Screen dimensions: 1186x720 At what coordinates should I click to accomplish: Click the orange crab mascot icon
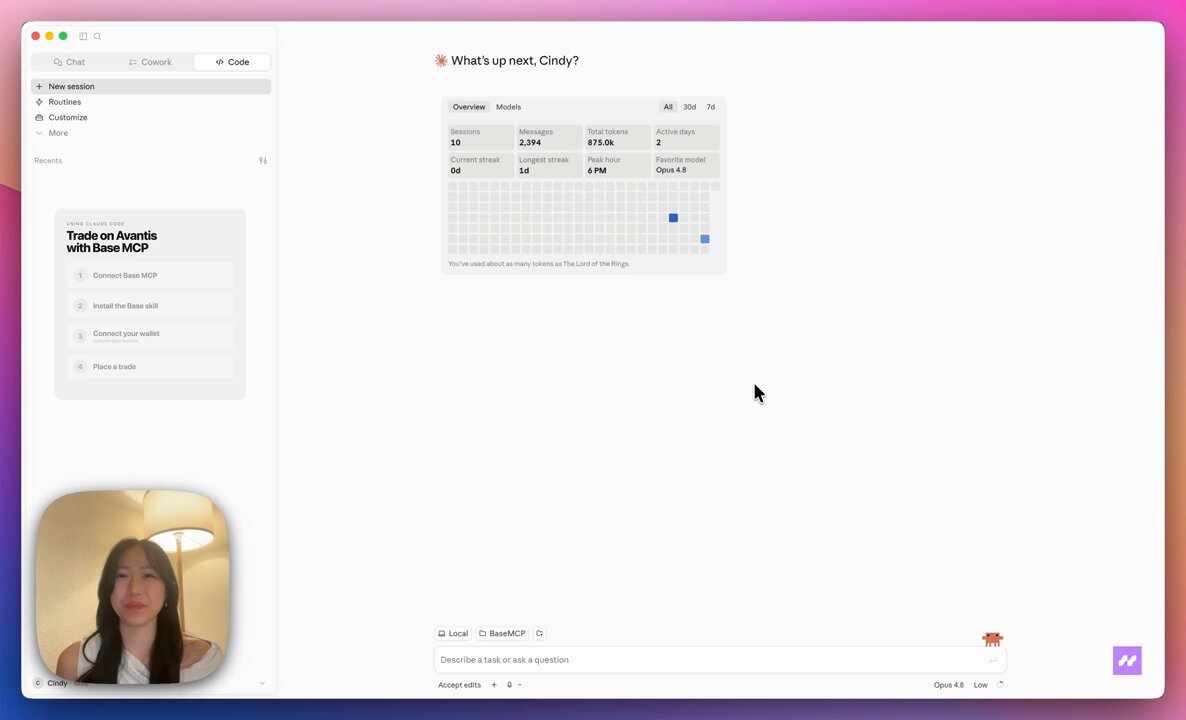tap(992, 639)
